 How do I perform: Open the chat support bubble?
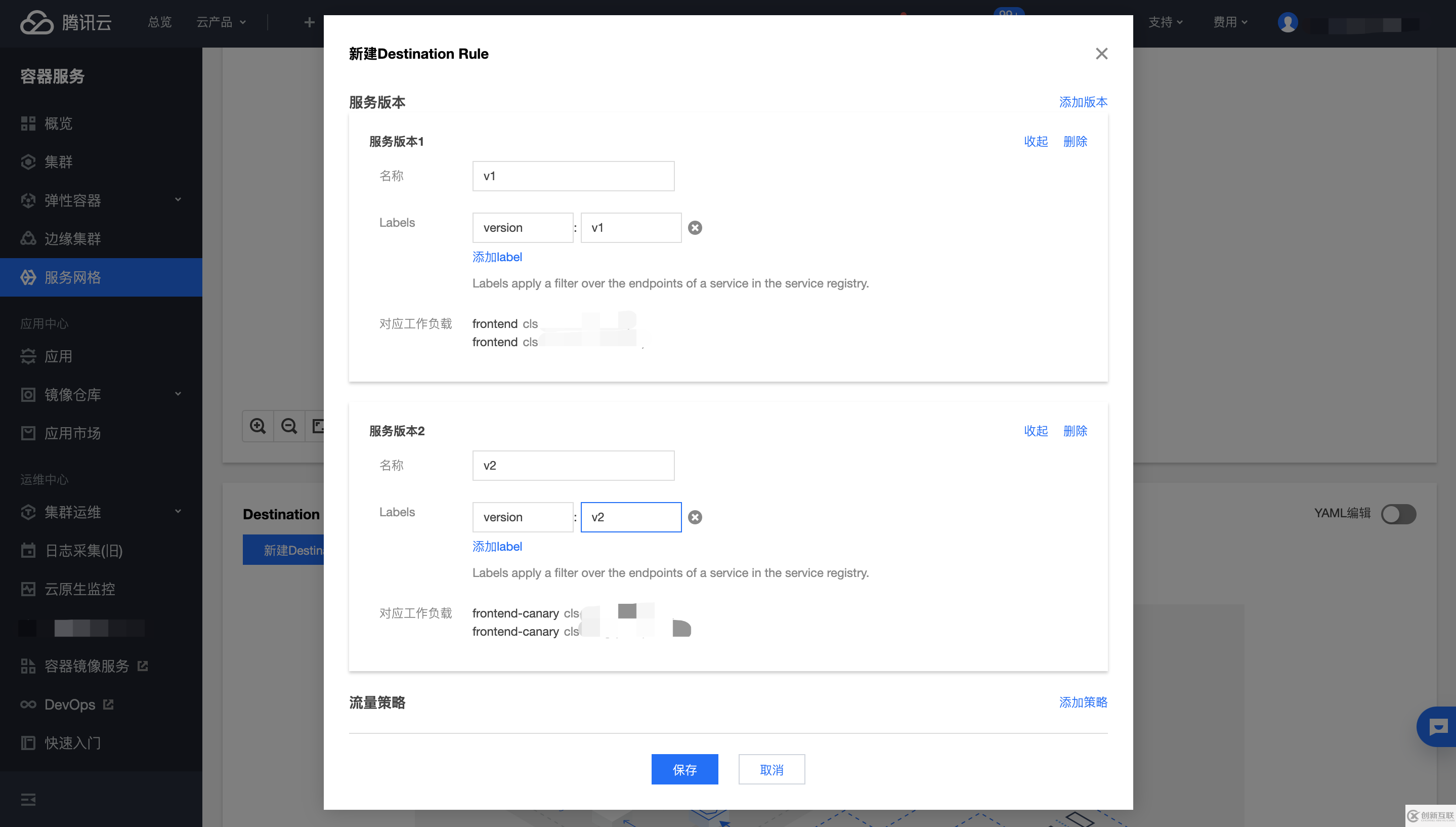click(x=1437, y=726)
